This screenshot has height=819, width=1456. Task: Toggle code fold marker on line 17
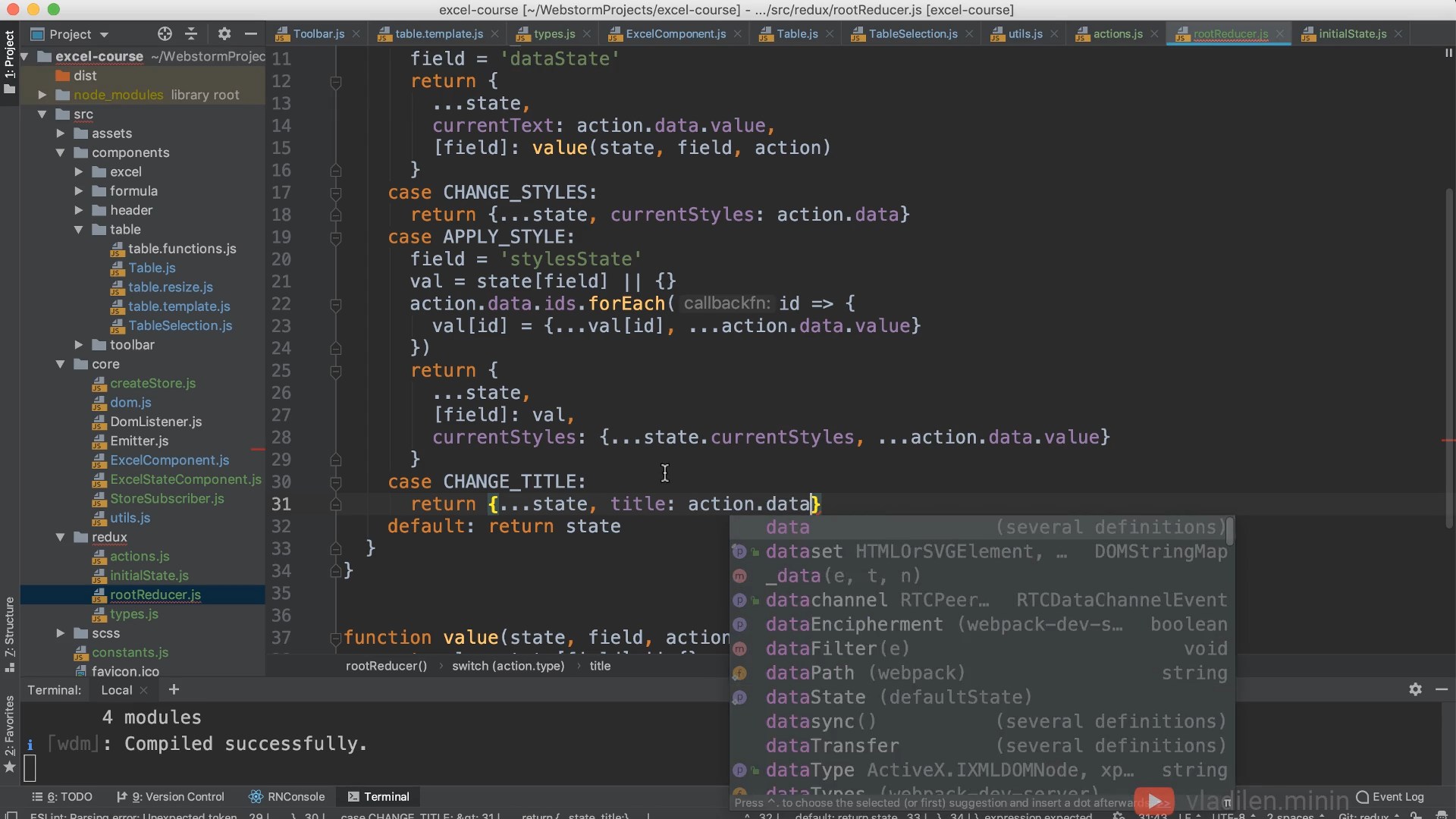336,193
